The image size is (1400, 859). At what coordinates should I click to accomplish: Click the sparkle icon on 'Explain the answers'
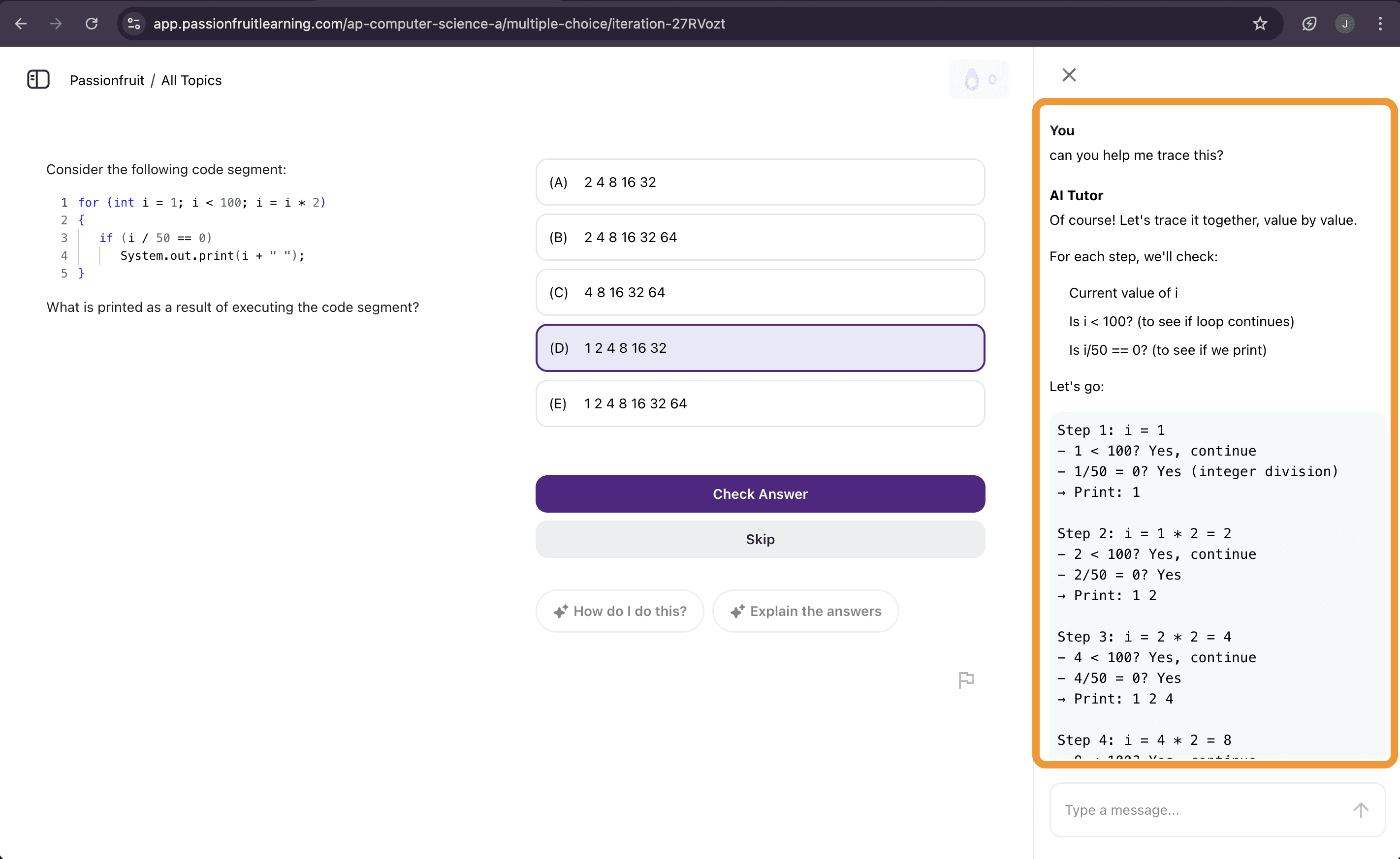[738, 611]
